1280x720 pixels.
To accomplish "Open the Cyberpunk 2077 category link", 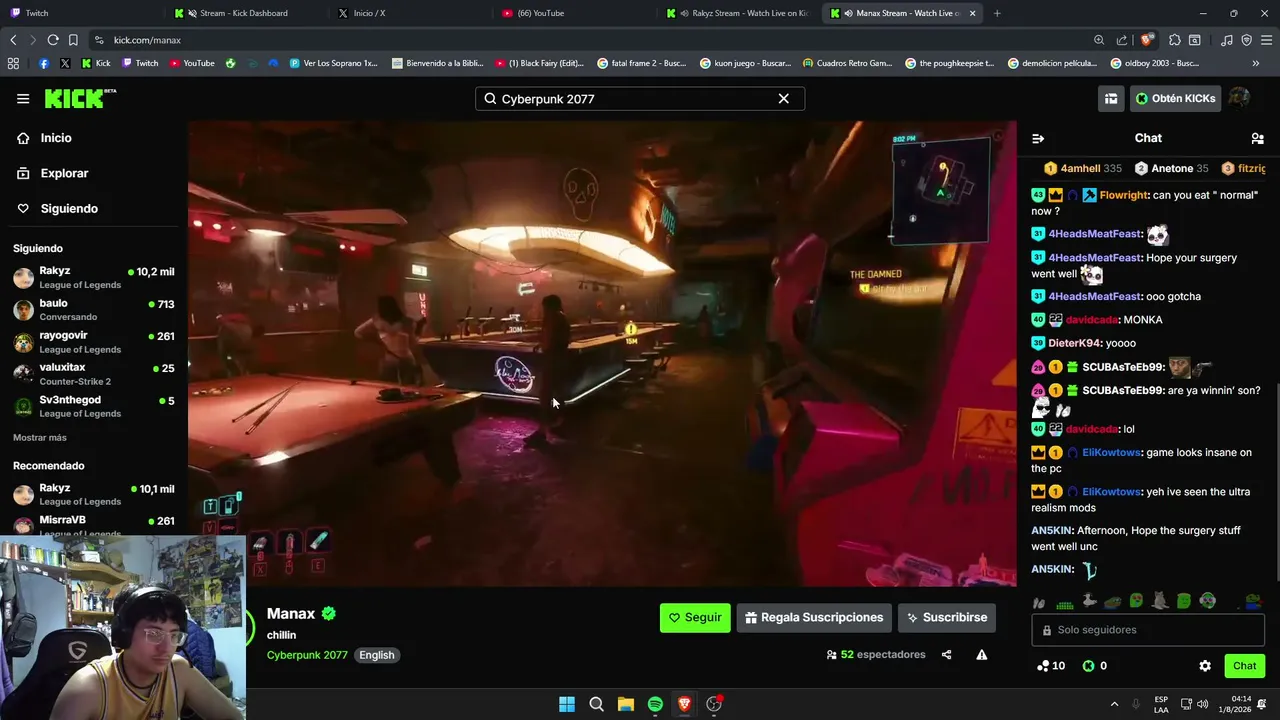I will (x=307, y=655).
